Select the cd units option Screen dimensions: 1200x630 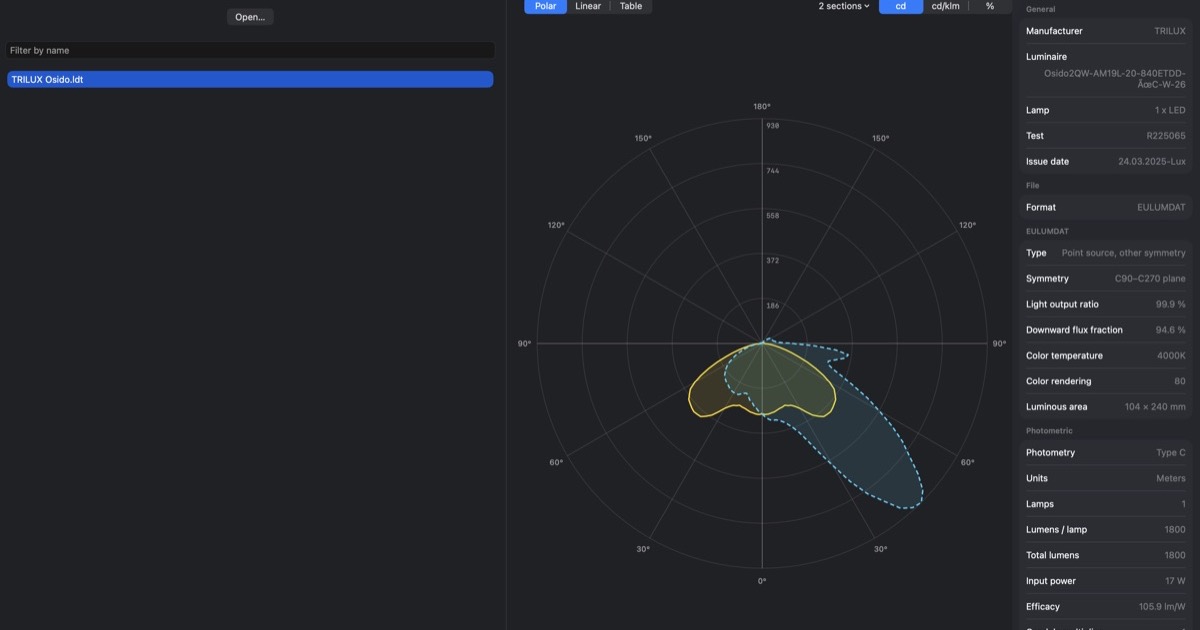901,6
